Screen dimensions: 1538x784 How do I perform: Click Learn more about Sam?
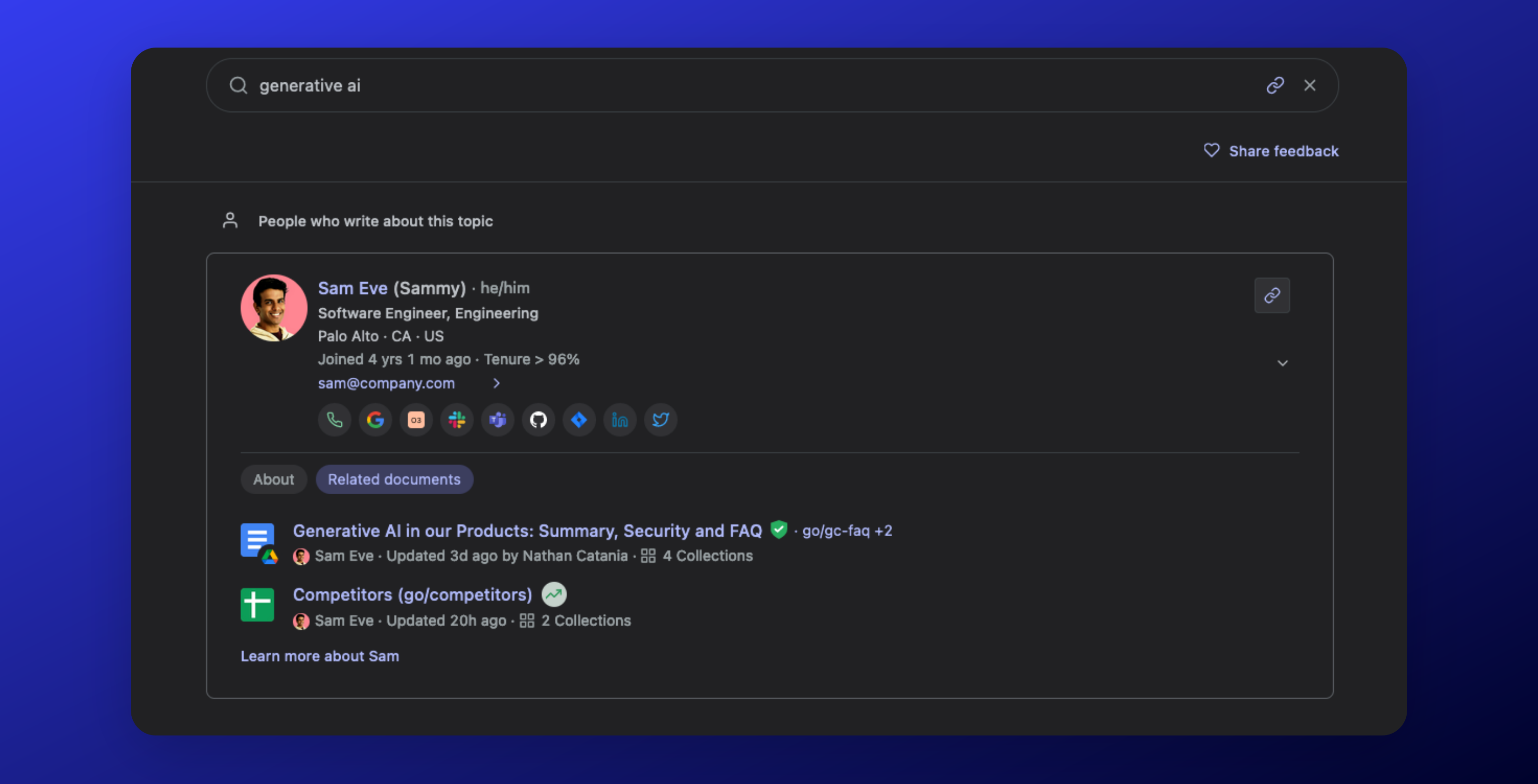coord(320,656)
